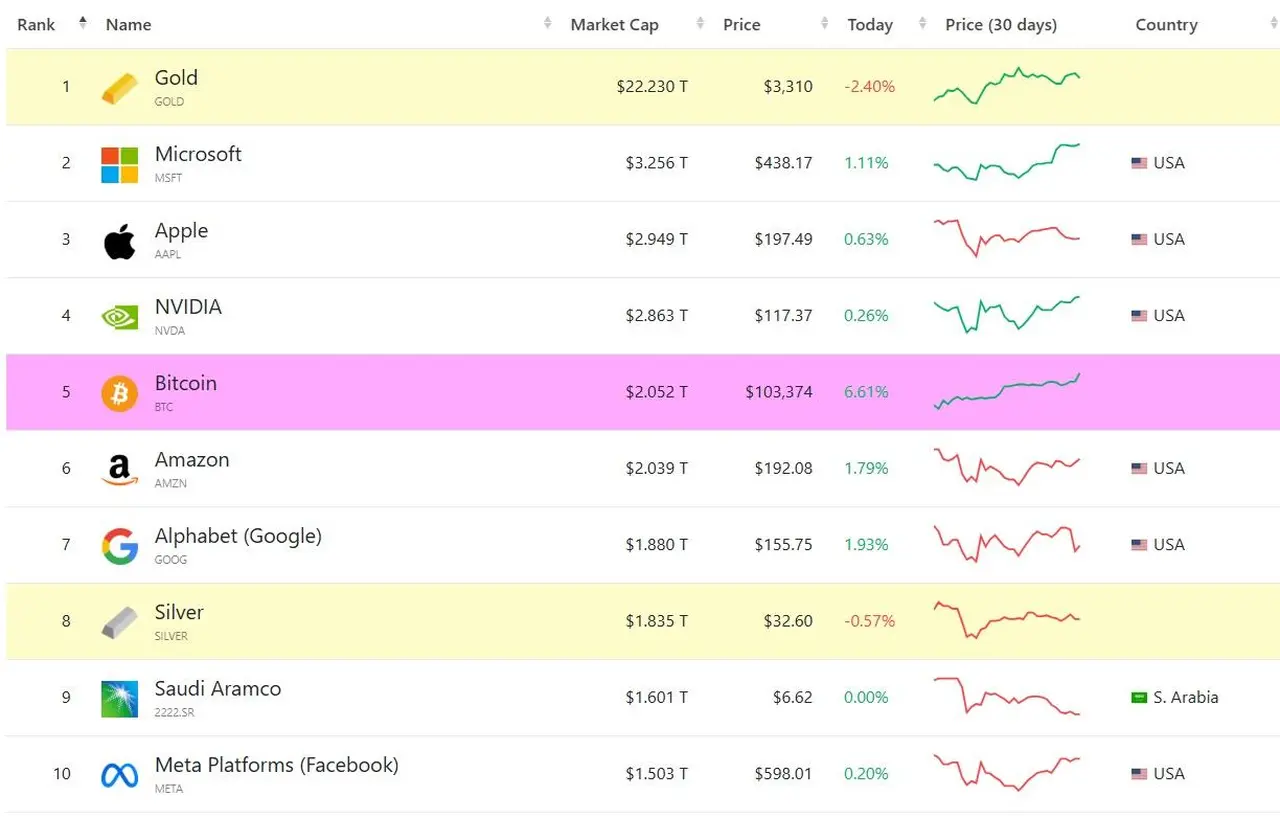Click the NVIDIA logo icon
This screenshot has height=819, width=1280.
click(120, 317)
